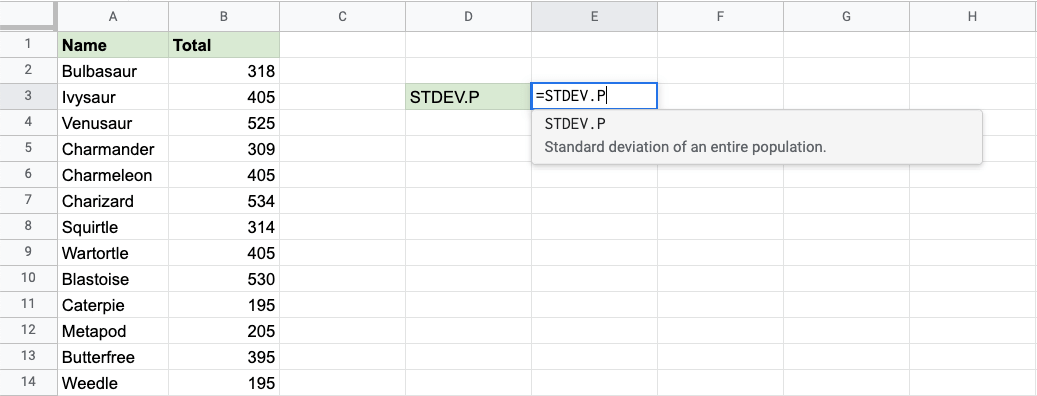Click the Weedle name cell
The image size is (1037, 396).
point(113,383)
